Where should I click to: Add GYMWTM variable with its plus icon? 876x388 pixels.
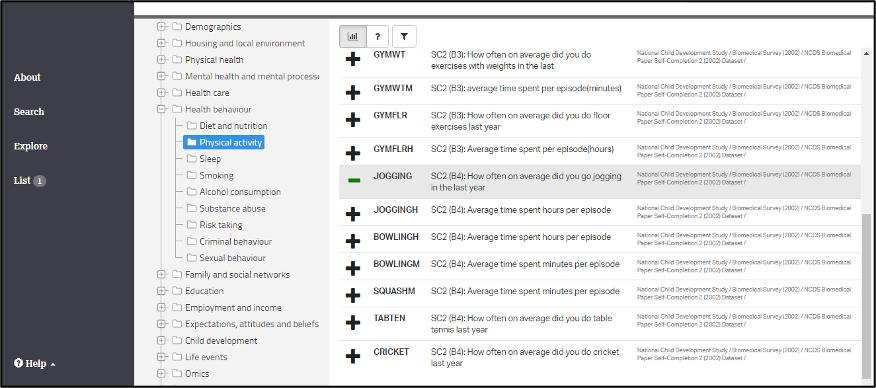pos(353,92)
